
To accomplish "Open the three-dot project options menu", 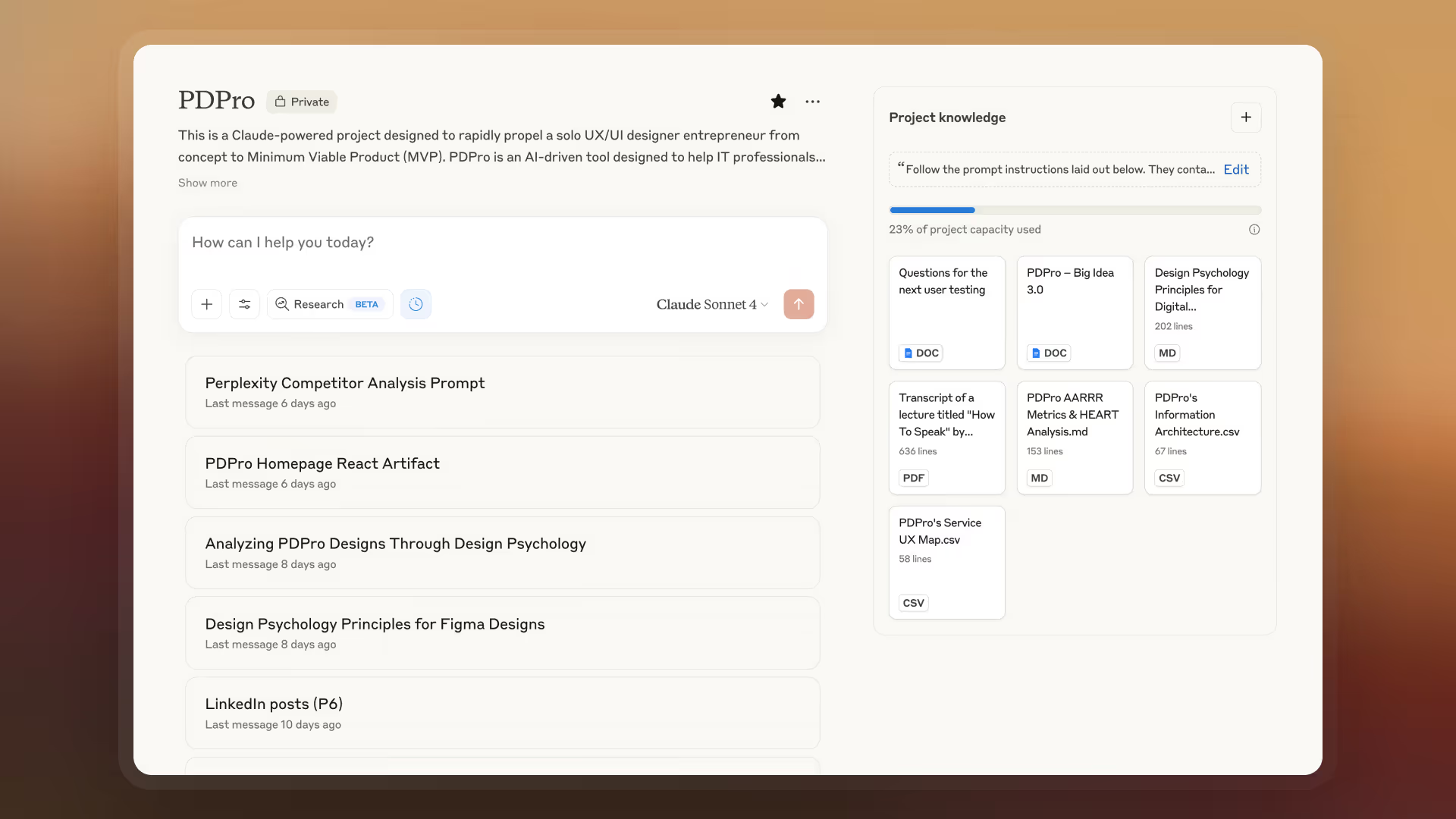I will click(x=812, y=102).
